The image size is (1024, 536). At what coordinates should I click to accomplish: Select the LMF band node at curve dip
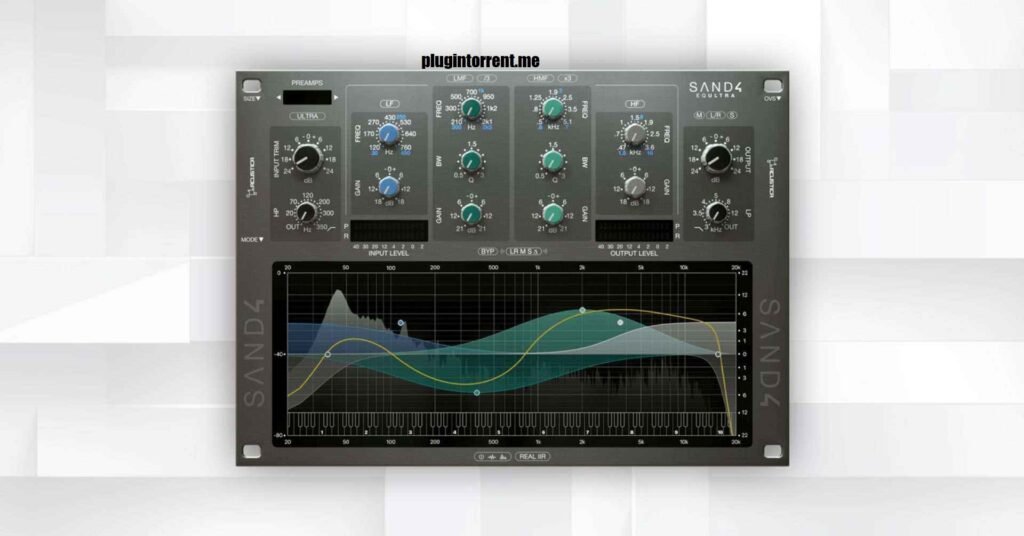tap(477, 393)
